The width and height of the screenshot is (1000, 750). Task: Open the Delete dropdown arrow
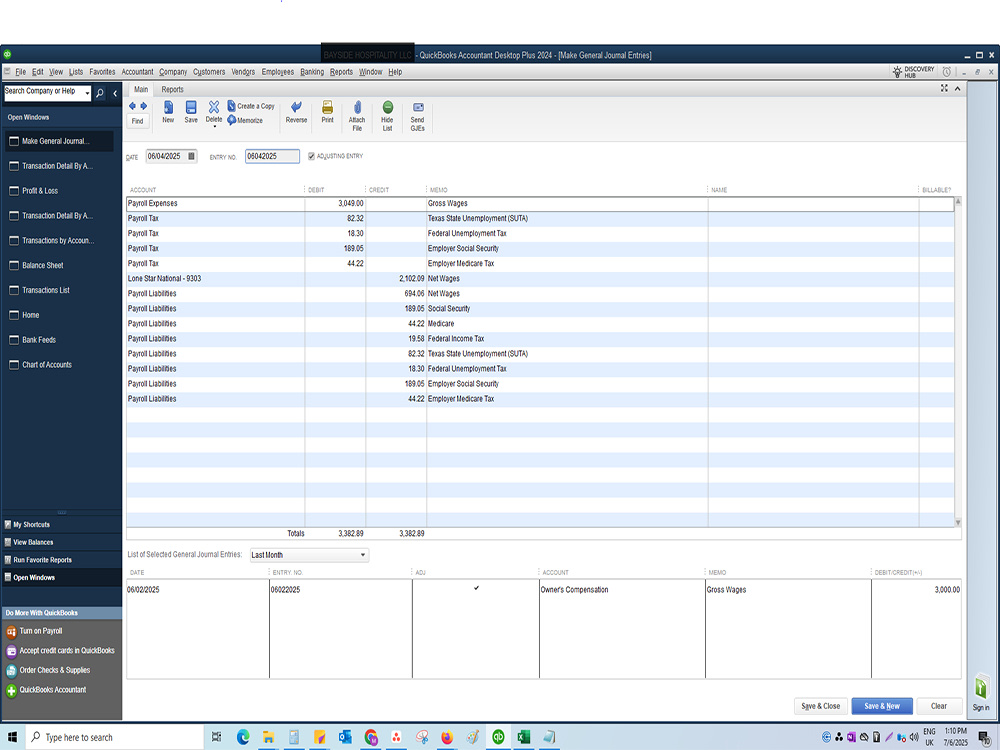coord(214,126)
